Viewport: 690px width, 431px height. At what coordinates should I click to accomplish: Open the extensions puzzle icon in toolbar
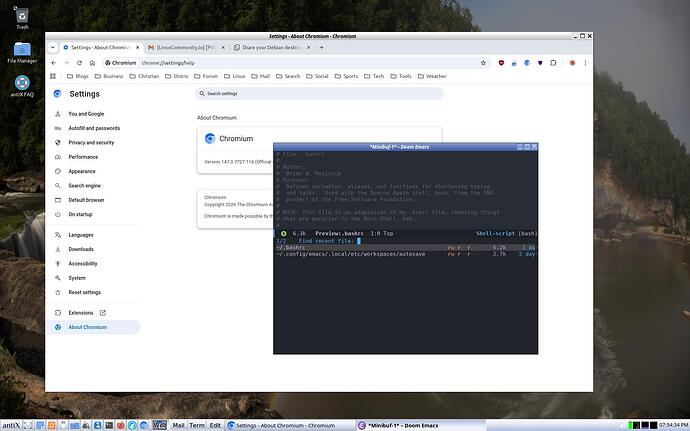coord(553,63)
